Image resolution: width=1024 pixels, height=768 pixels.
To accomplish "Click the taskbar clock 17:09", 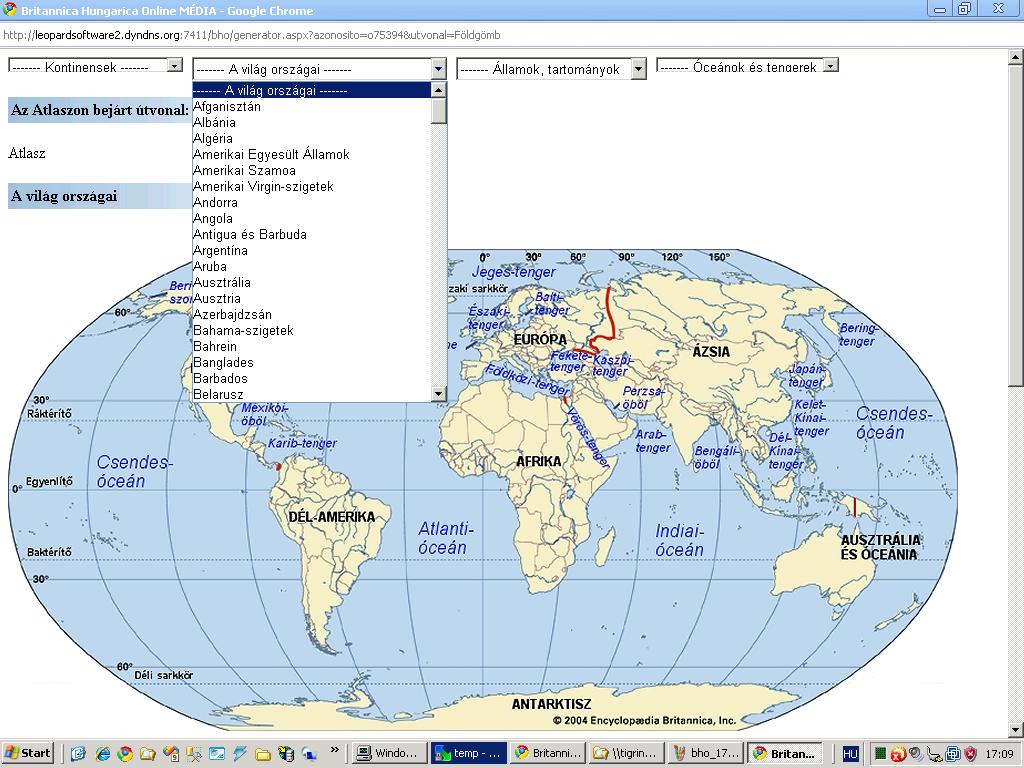I will pyautogui.click(x=999, y=754).
